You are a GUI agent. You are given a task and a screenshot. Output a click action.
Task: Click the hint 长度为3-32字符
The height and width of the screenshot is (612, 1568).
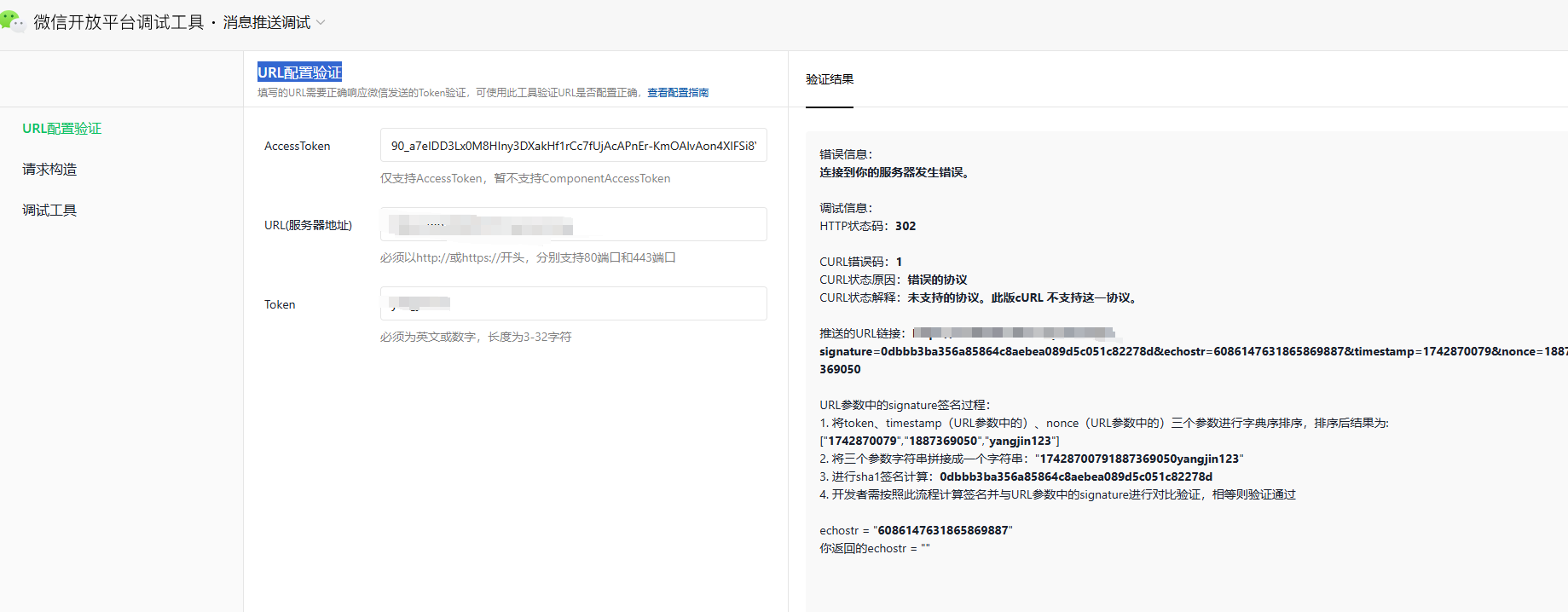pyautogui.click(x=476, y=338)
